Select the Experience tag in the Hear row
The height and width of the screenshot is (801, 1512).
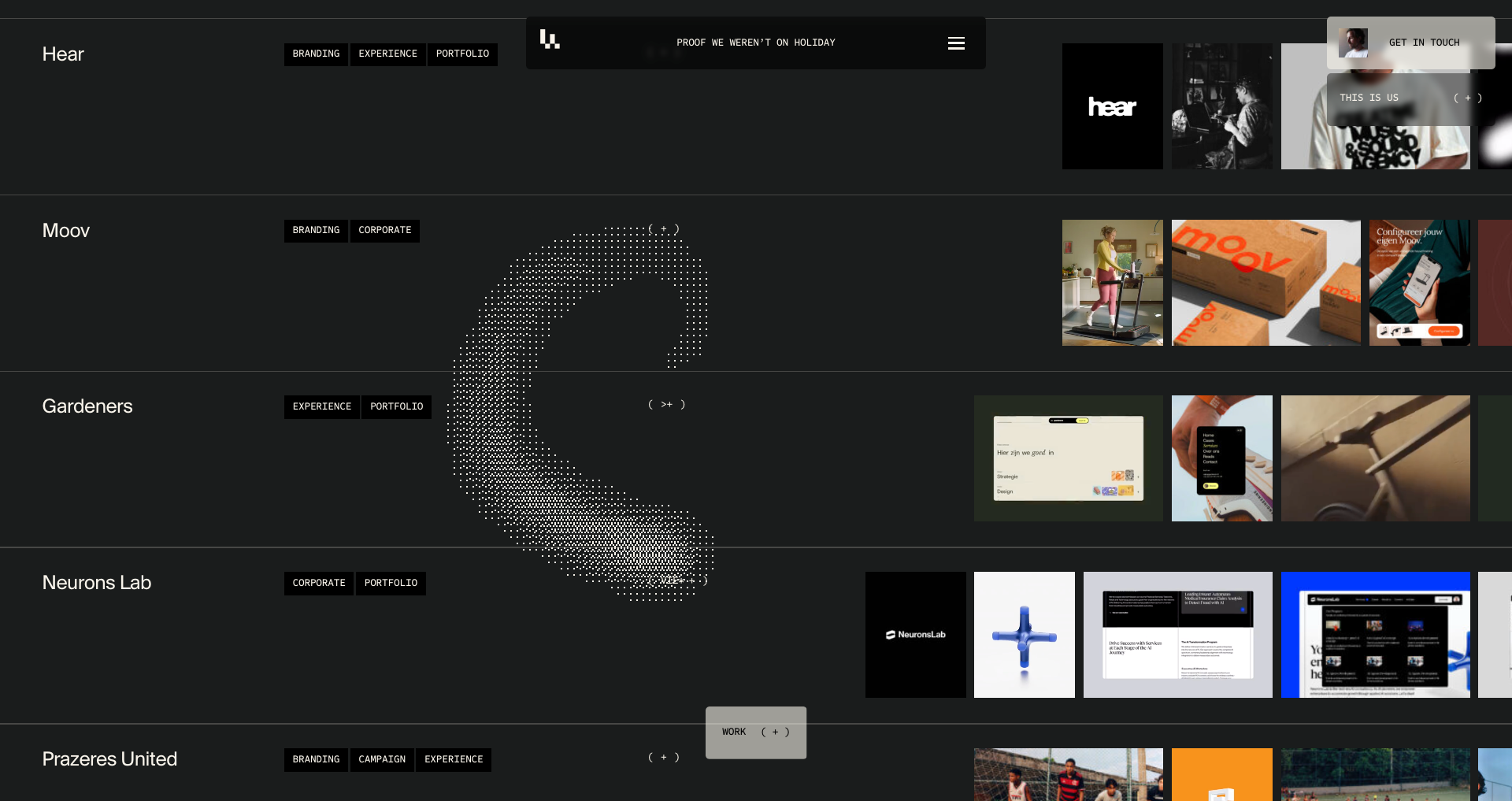388,54
